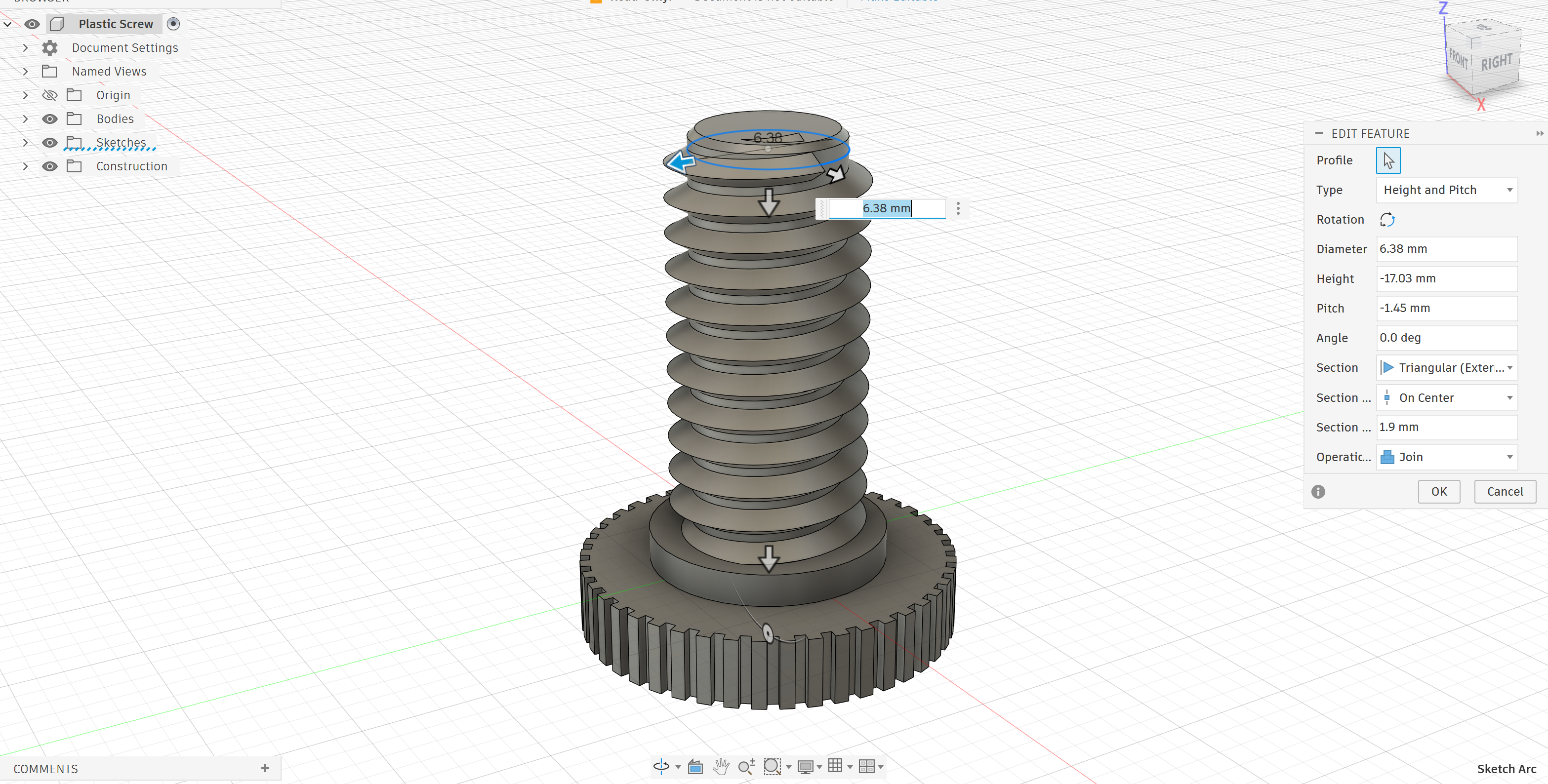Click the Construction folder icon
The image size is (1548, 784).
click(74, 166)
